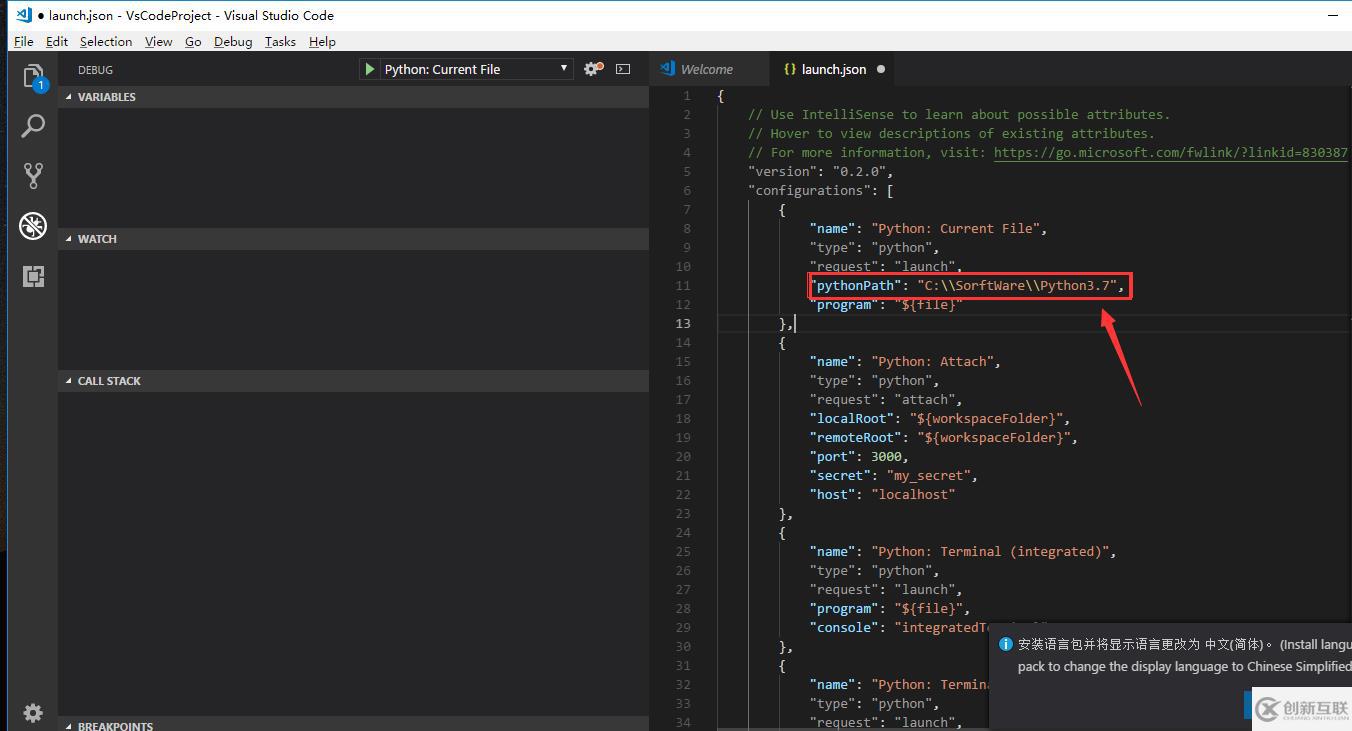This screenshot has height=731, width=1352.
Task: Open the File menu
Action: point(24,41)
